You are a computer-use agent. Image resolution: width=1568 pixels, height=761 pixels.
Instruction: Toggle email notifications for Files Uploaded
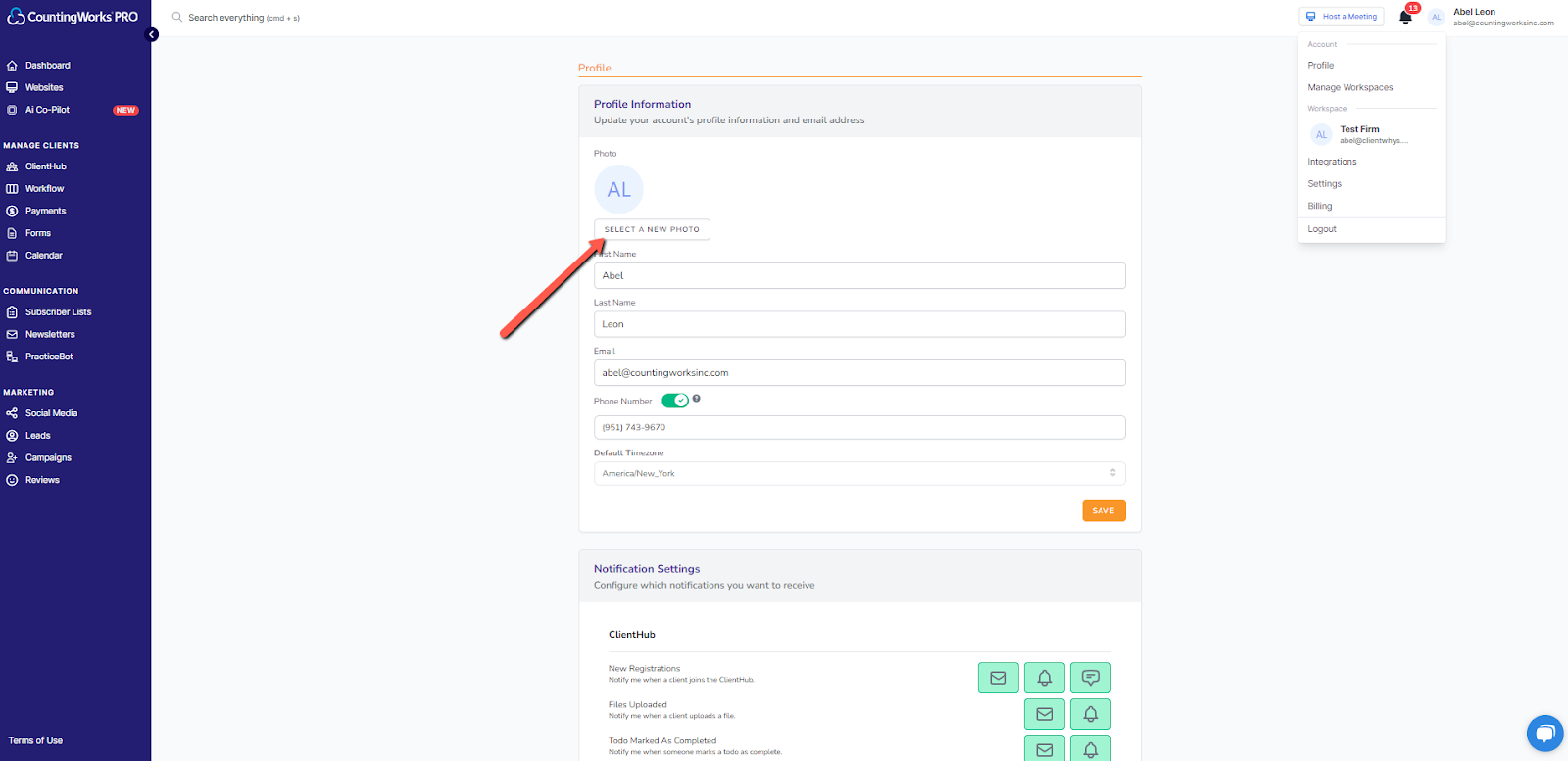click(x=1045, y=714)
